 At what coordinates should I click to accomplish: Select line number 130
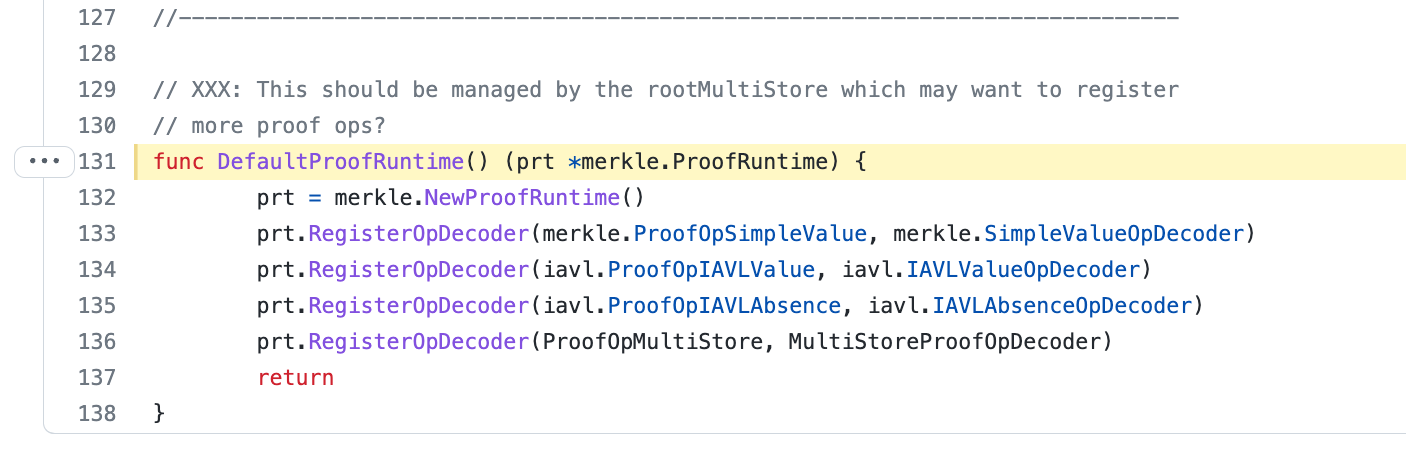pos(97,126)
